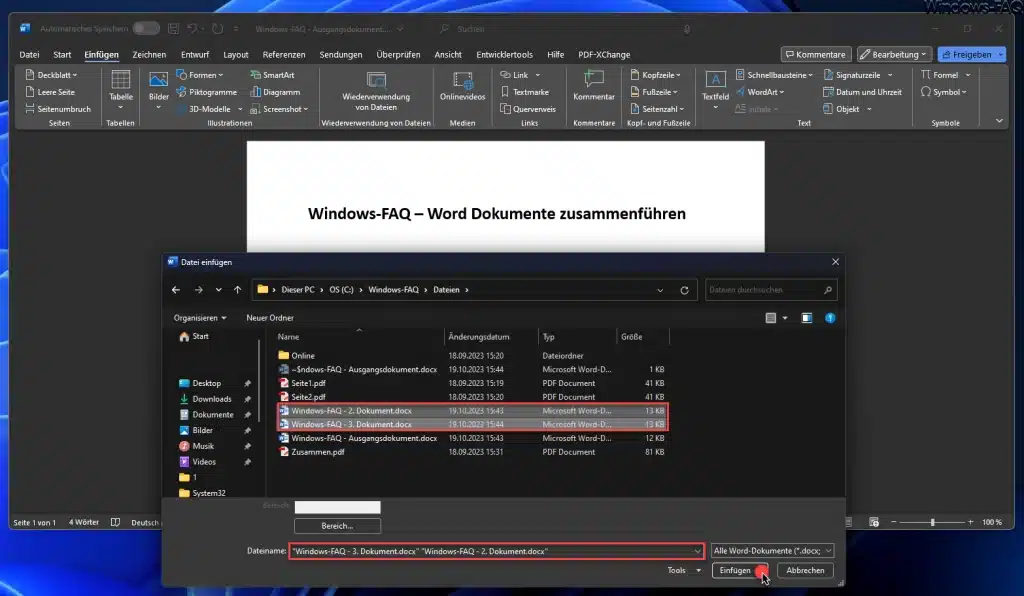Select Dokumente in navigation pane
The height and width of the screenshot is (596, 1024).
pyautogui.click(x=213, y=415)
